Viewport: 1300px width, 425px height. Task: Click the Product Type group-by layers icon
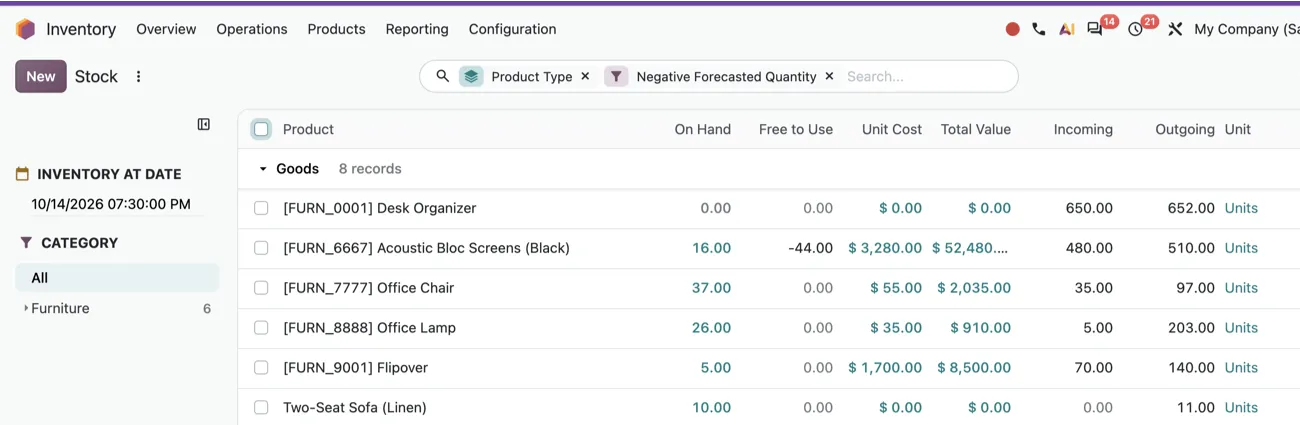tap(471, 76)
